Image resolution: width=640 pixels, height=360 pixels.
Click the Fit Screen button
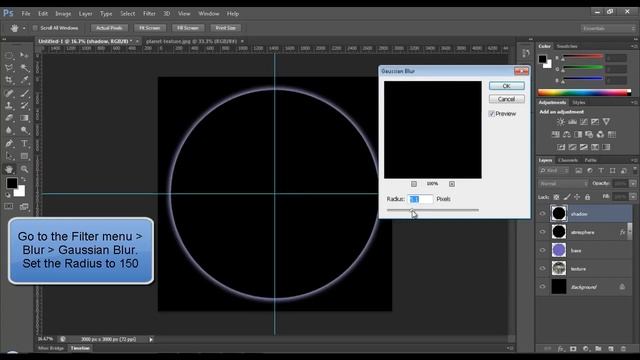point(149,28)
